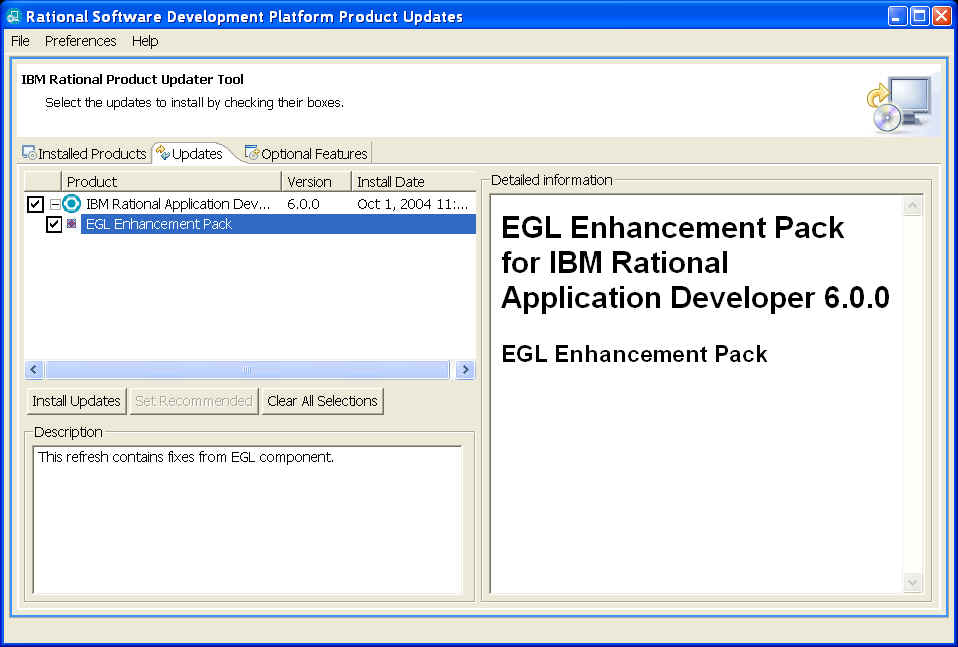Close the Product Updates window
Viewport: 958px width, 647px height.
pyautogui.click(x=942, y=16)
